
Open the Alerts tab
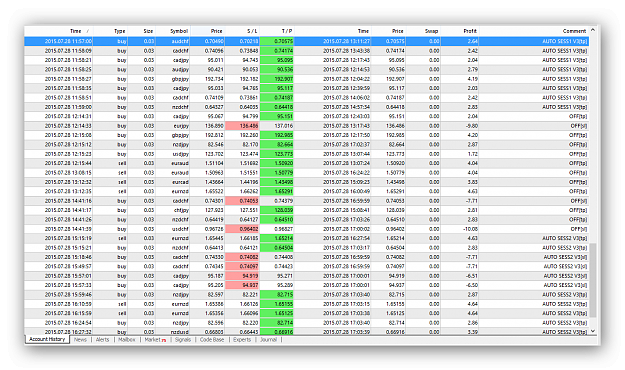pyautogui.click(x=102, y=340)
